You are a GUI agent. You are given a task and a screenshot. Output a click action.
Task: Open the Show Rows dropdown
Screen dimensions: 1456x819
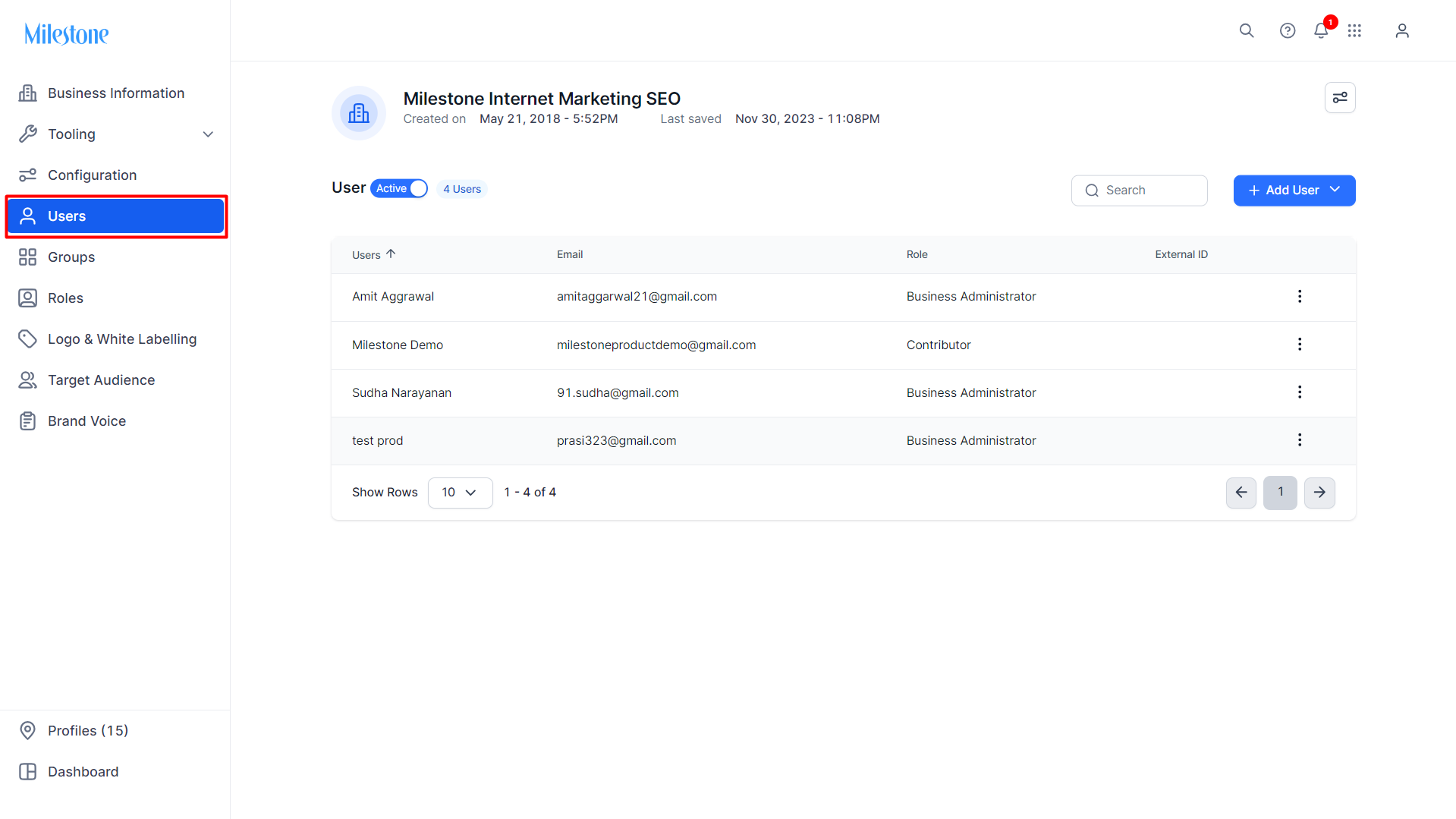461,493
